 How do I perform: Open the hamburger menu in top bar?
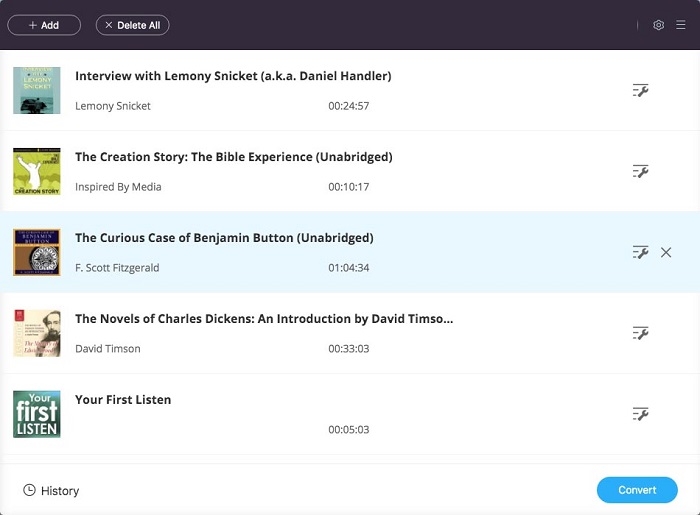tap(681, 25)
